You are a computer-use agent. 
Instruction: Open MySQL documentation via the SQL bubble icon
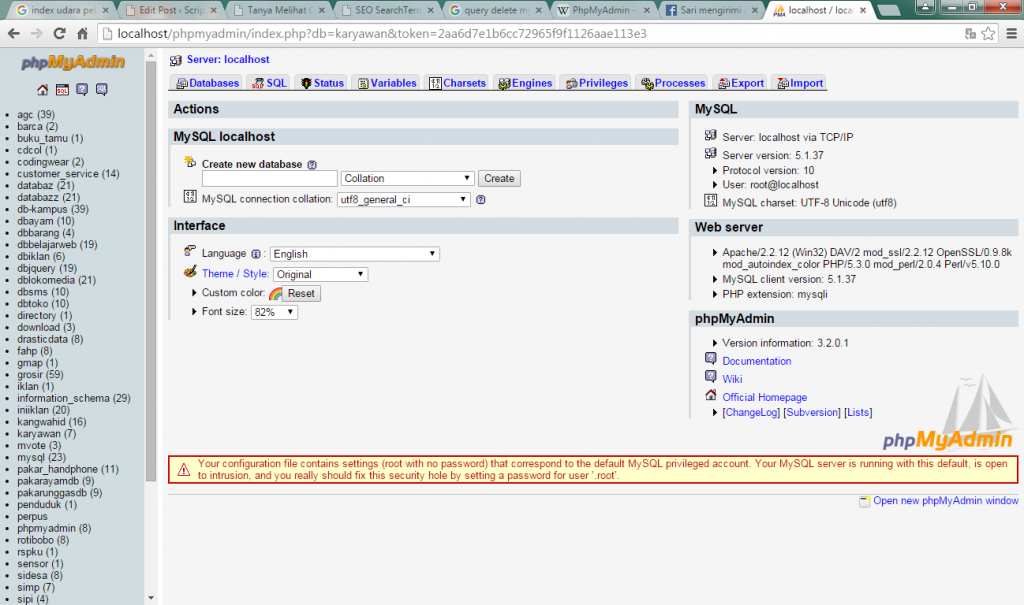[102, 89]
